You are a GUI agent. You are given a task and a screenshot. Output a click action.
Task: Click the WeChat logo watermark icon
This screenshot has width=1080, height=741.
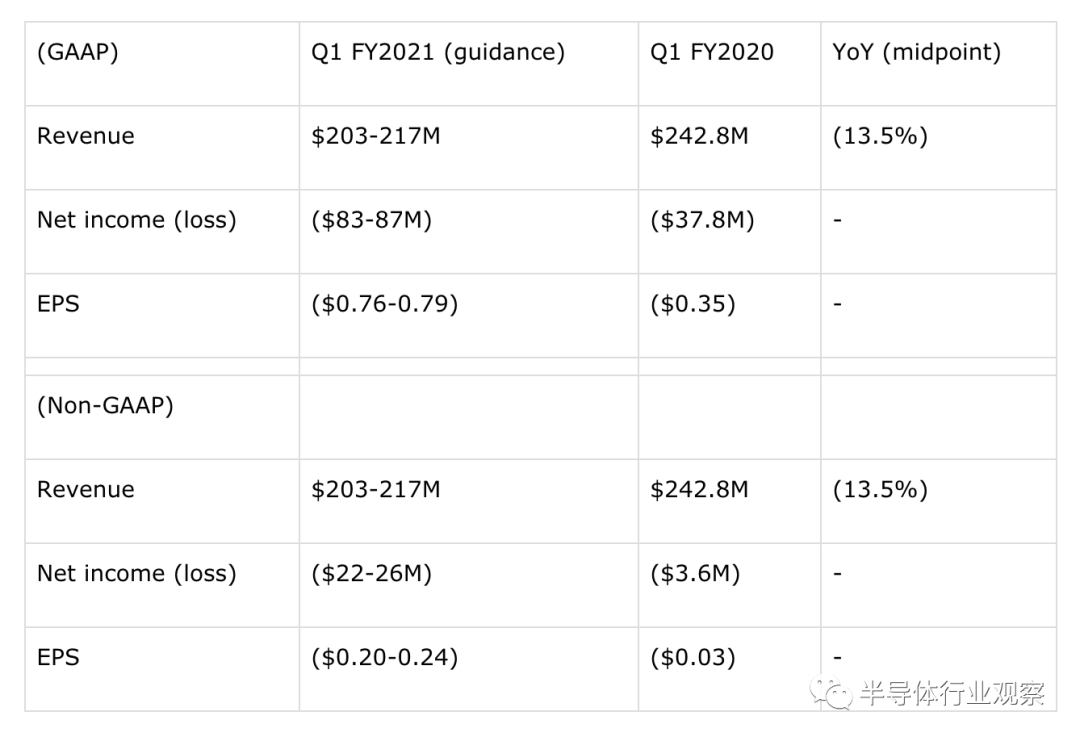[x=831, y=692]
